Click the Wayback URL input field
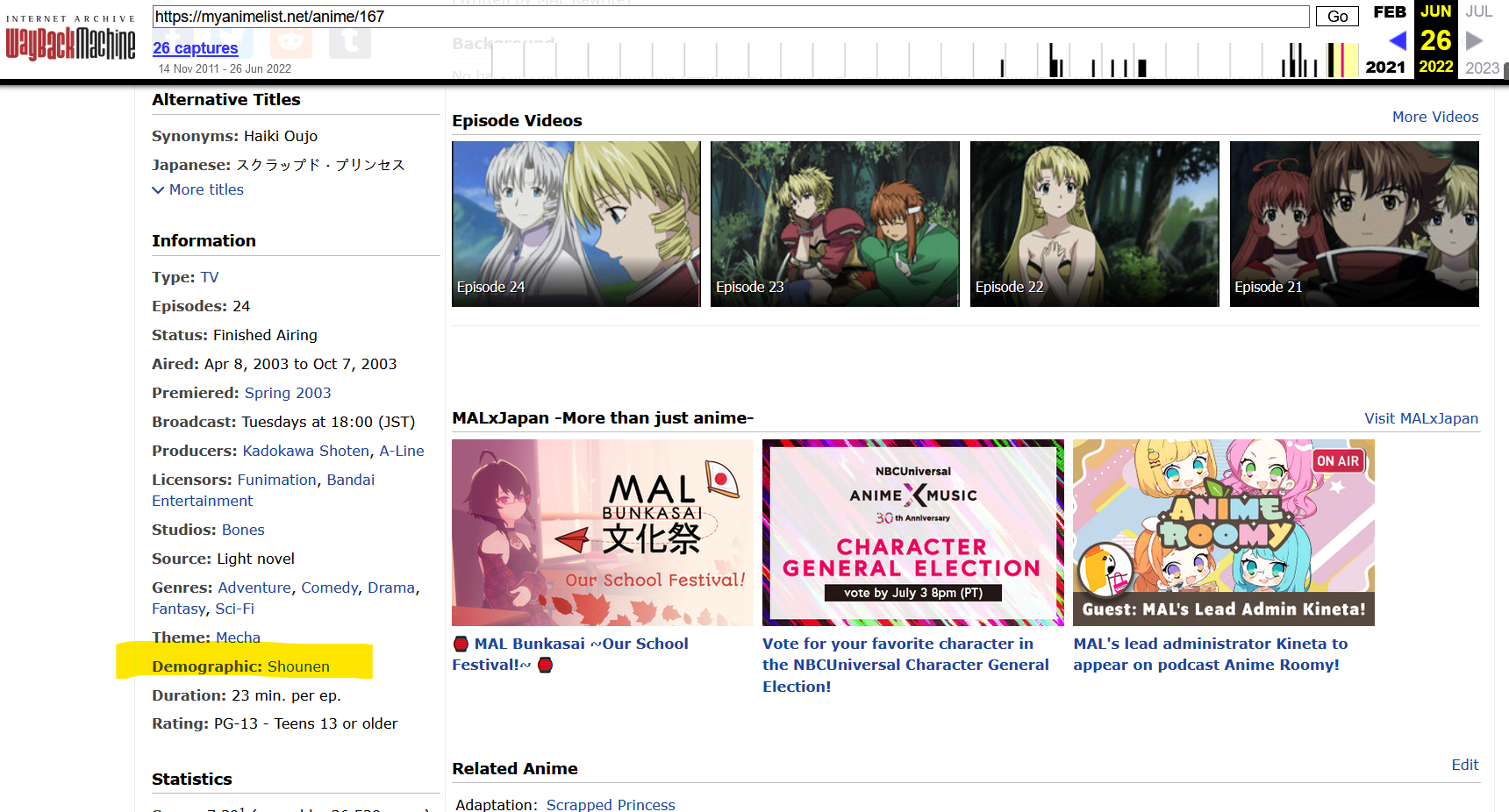The height and width of the screenshot is (812, 1509). point(730,17)
